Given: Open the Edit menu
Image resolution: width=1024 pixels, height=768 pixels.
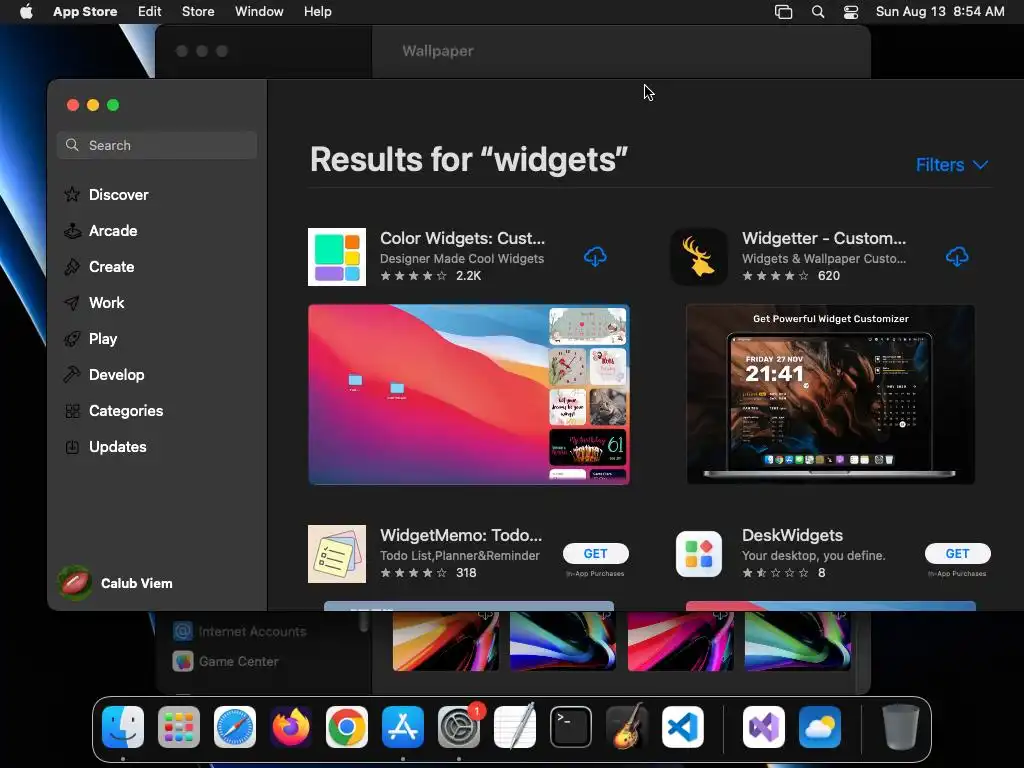Looking at the screenshot, I should (149, 11).
